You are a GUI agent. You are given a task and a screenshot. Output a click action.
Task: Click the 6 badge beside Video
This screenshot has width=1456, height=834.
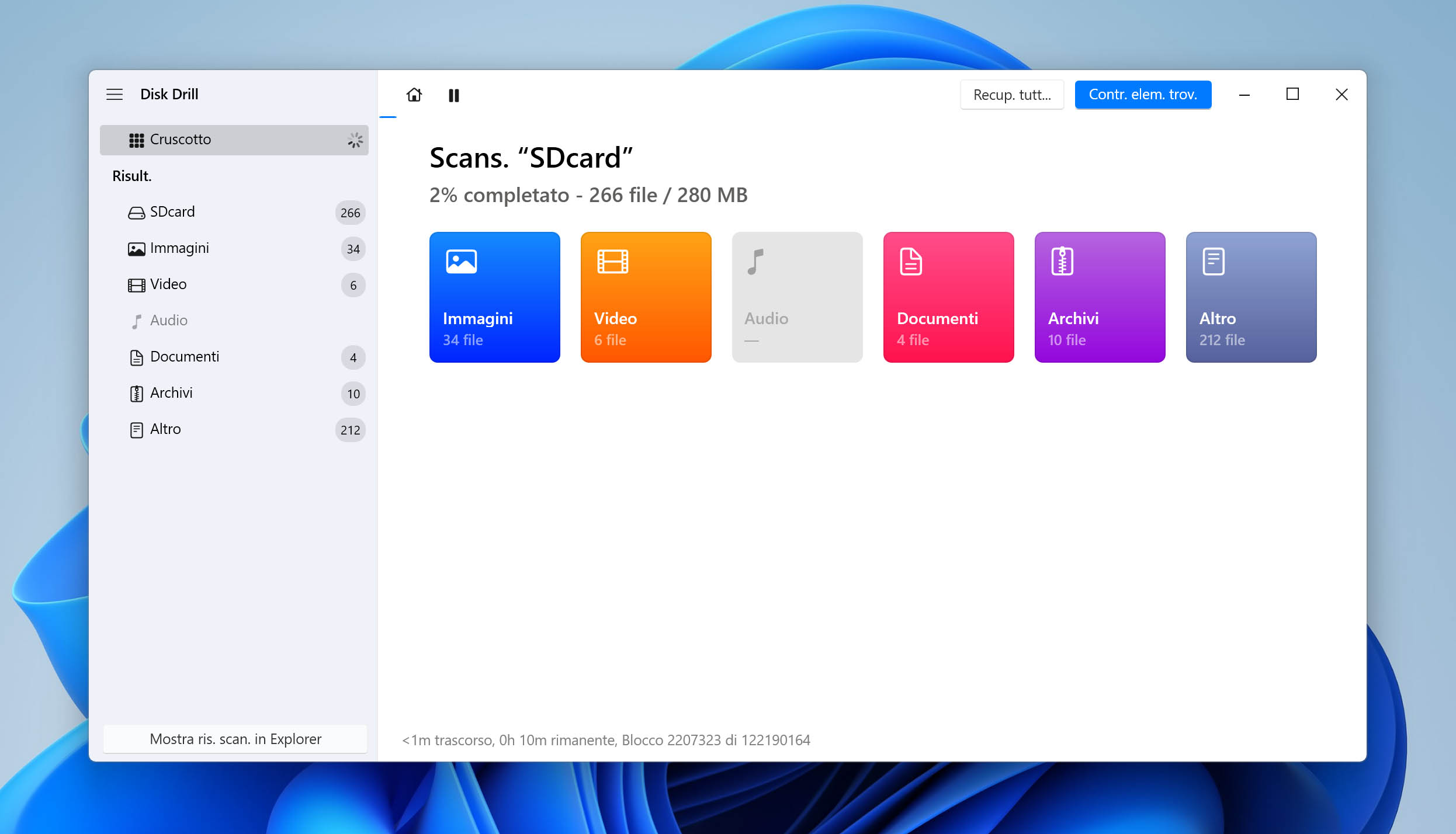tap(353, 286)
